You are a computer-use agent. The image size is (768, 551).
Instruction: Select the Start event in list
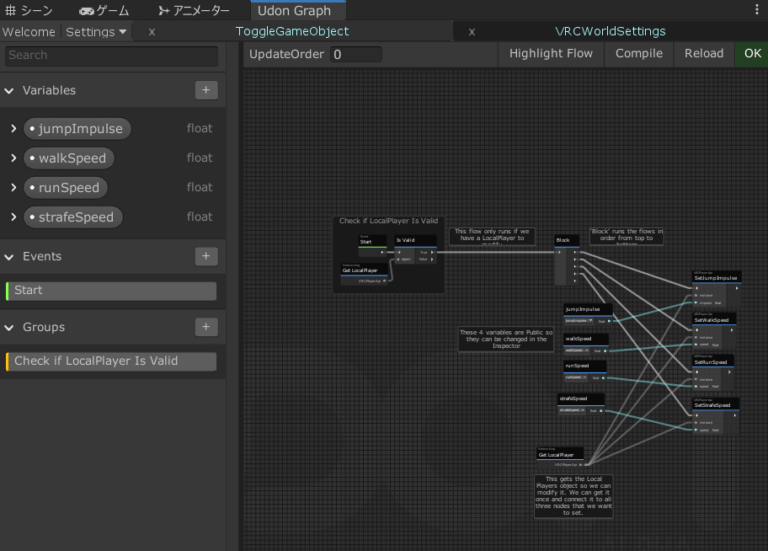coord(111,290)
